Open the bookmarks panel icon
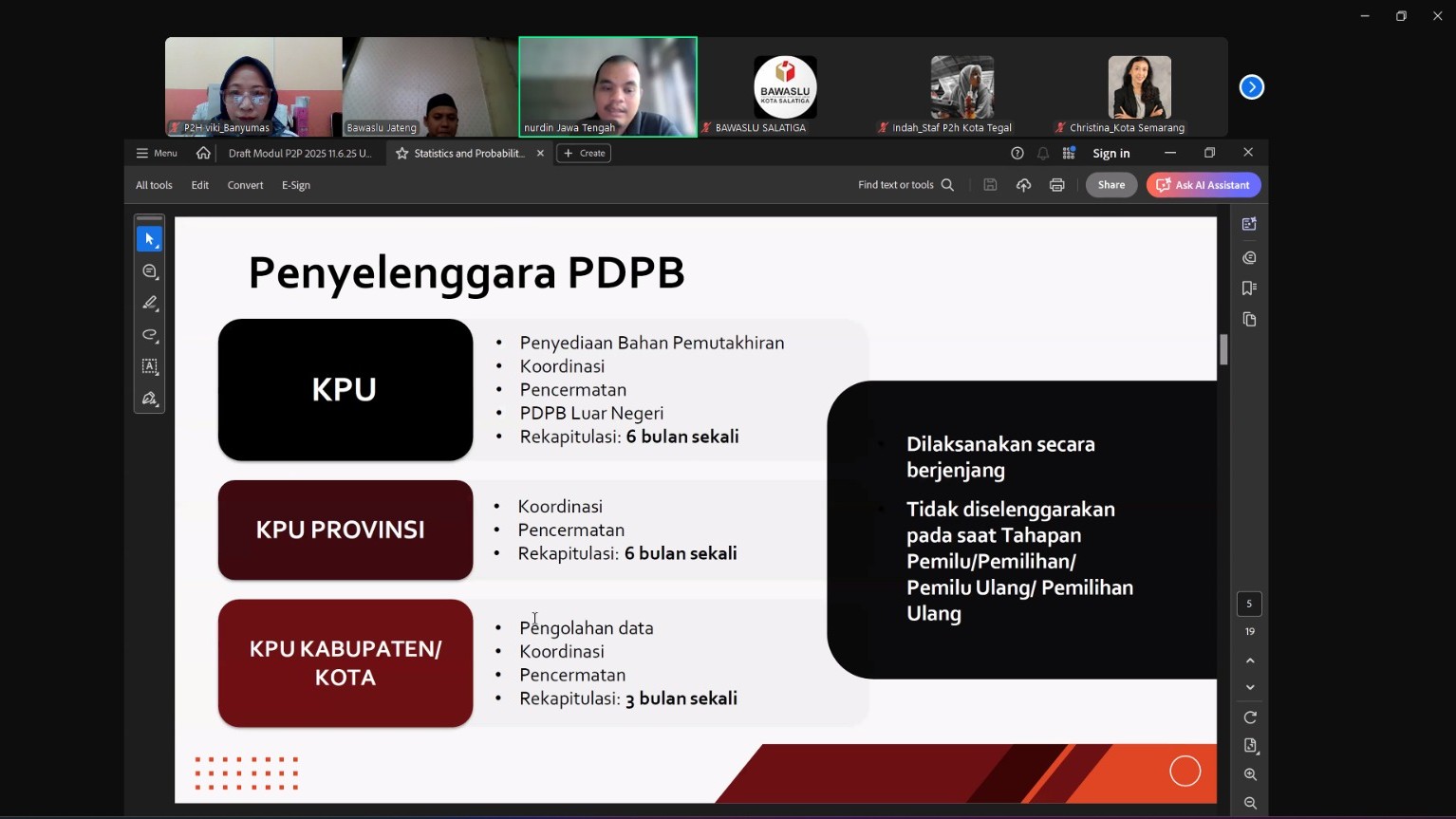The image size is (1456, 819). click(1249, 288)
